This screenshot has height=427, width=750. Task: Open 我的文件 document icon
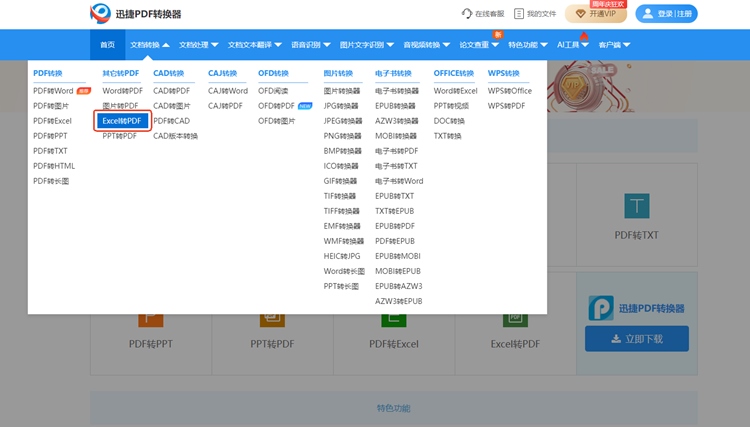[x=518, y=13]
